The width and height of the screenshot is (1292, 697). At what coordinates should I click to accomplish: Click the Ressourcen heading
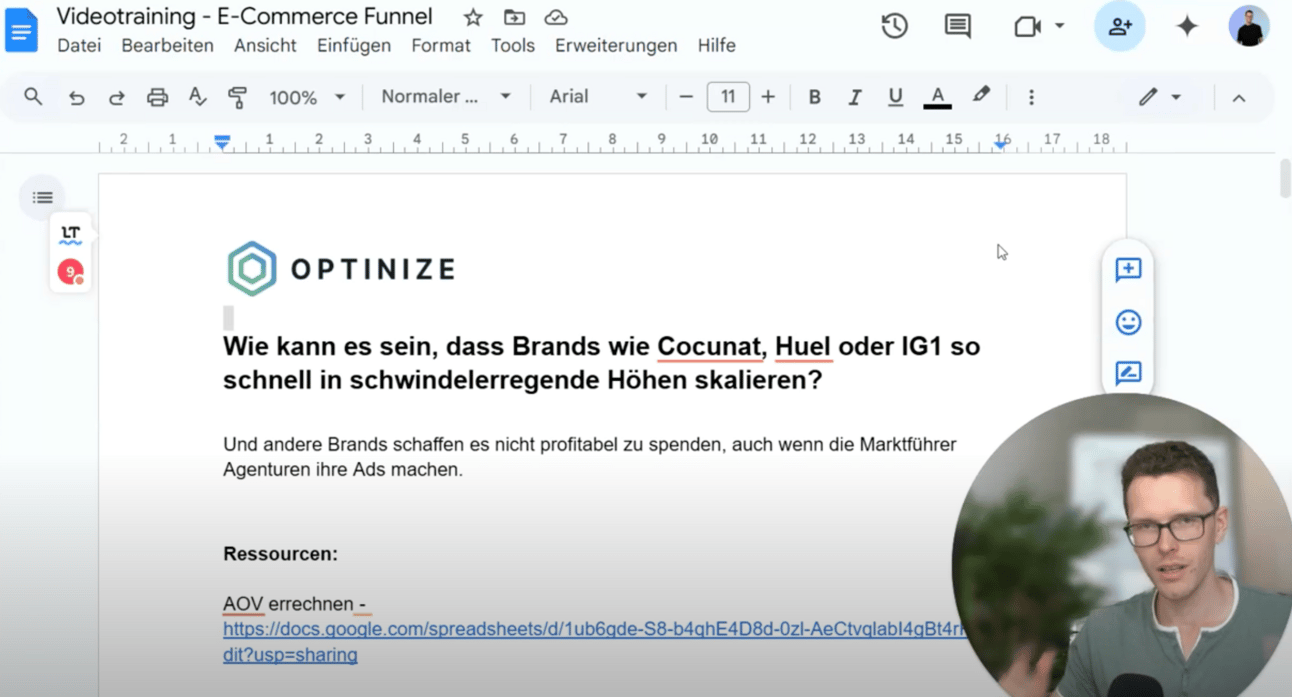pos(280,554)
